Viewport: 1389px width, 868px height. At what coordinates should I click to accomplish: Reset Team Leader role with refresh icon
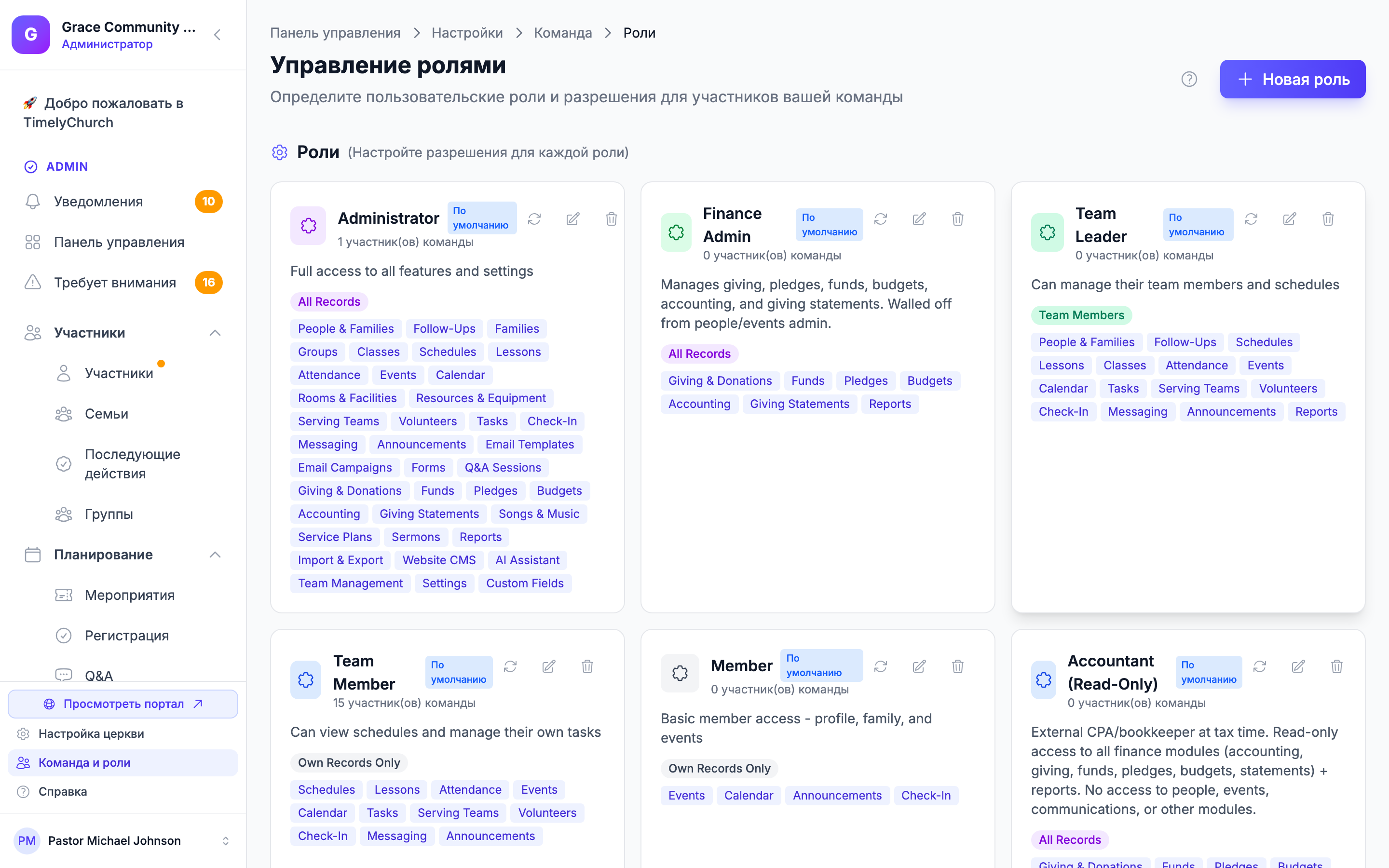(x=1251, y=219)
